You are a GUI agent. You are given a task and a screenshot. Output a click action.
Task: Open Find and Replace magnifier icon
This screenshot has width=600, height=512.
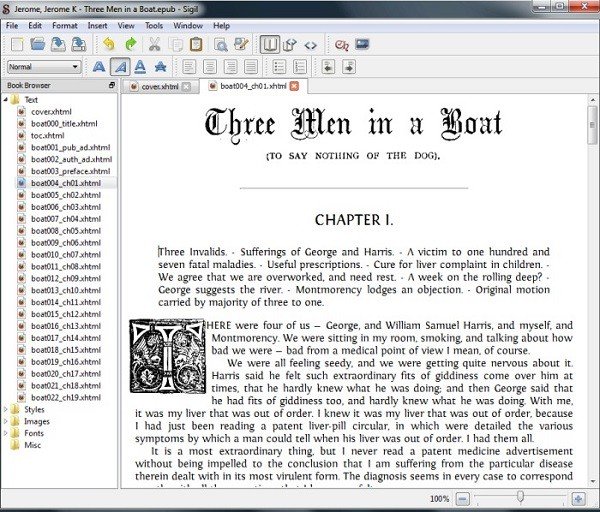(221, 45)
